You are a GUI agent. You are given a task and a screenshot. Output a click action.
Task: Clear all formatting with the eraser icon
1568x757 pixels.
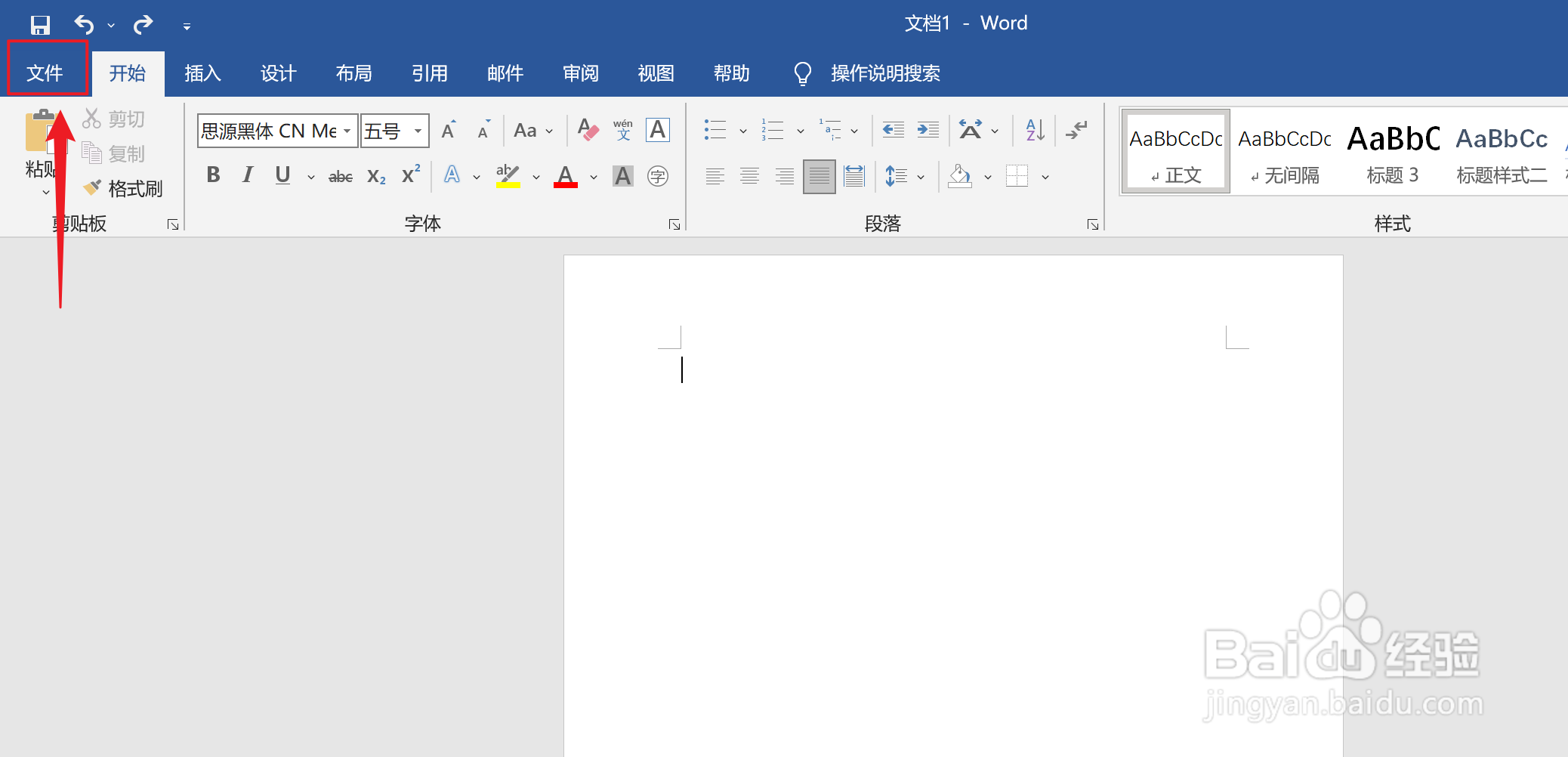(x=587, y=130)
